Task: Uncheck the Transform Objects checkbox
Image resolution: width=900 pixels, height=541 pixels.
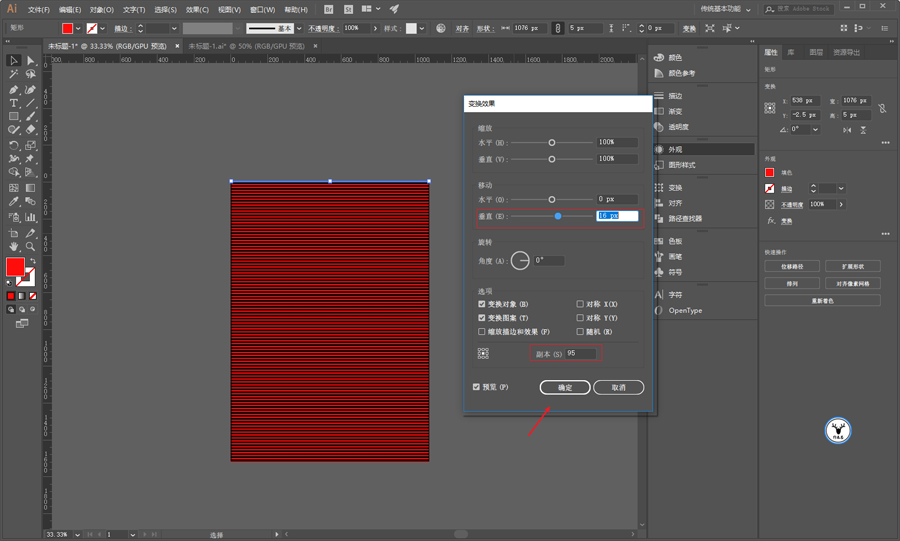Action: (x=482, y=304)
